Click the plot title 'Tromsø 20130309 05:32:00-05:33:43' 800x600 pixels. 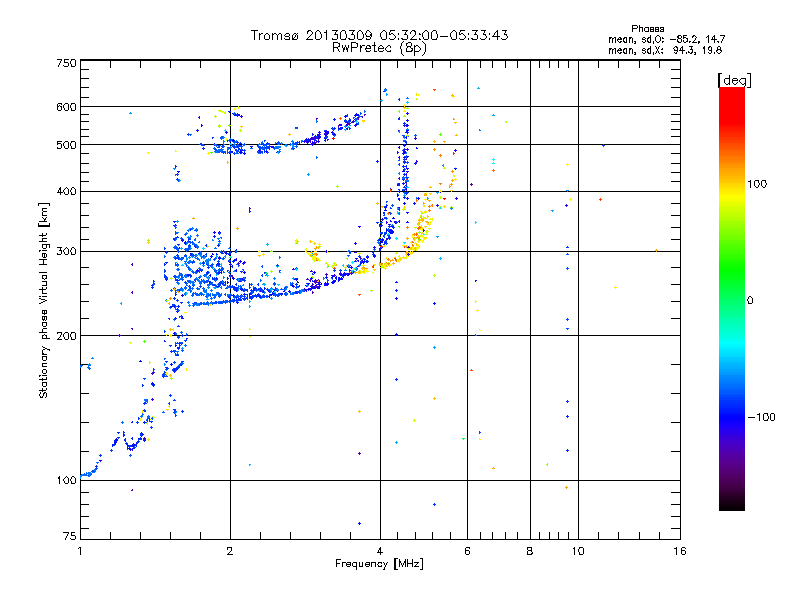click(380, 35)
